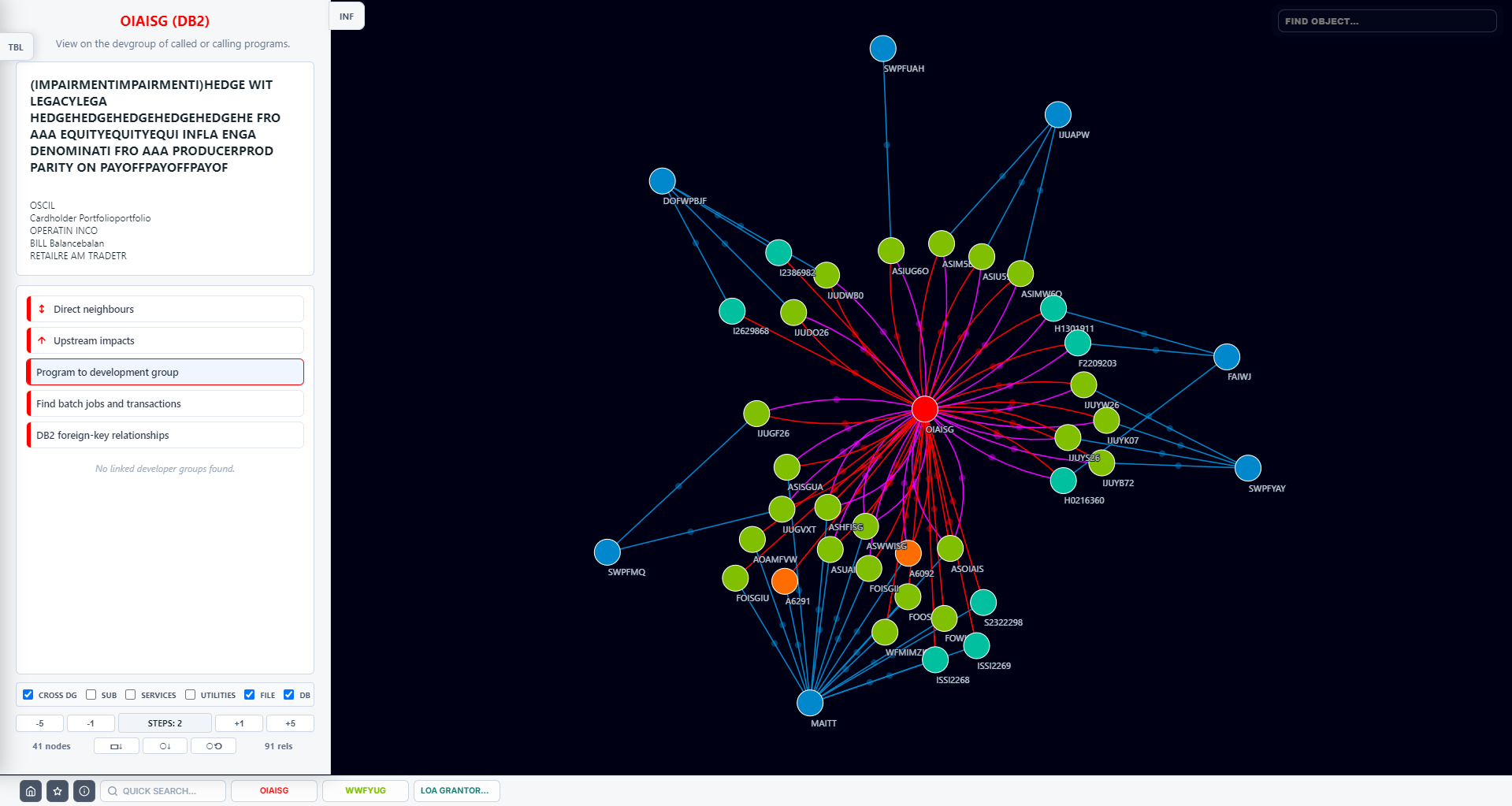Screen dimensions: 1512x806
Task: Run the Direct neighbours query
Action: coord(165,309)
